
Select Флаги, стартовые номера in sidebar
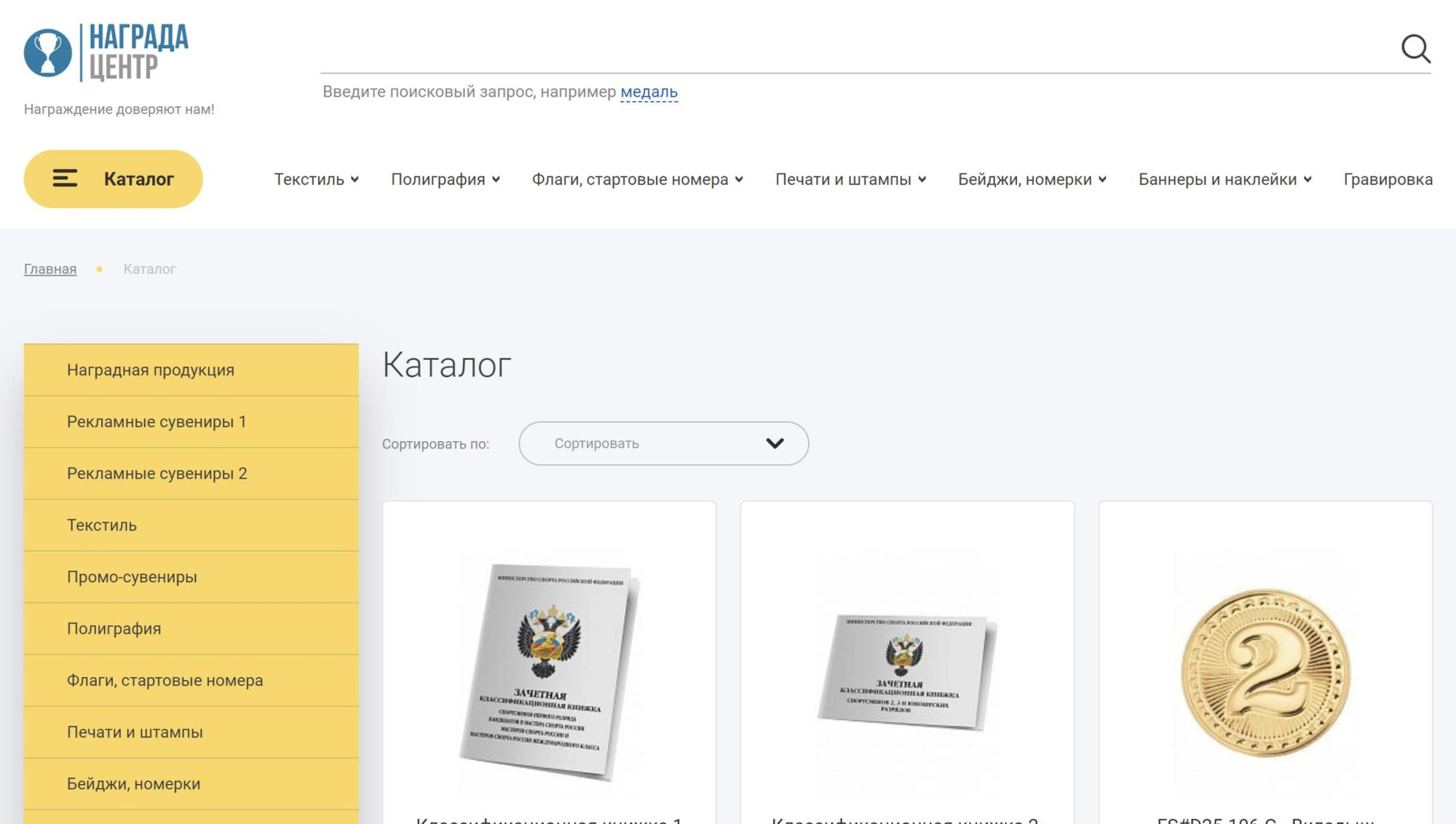pos(191,680)
